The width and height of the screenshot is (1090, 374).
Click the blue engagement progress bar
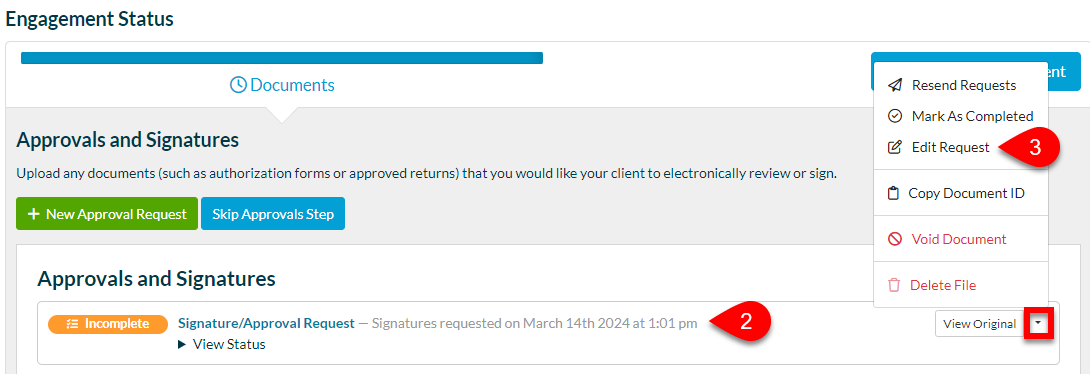(282, 58)
